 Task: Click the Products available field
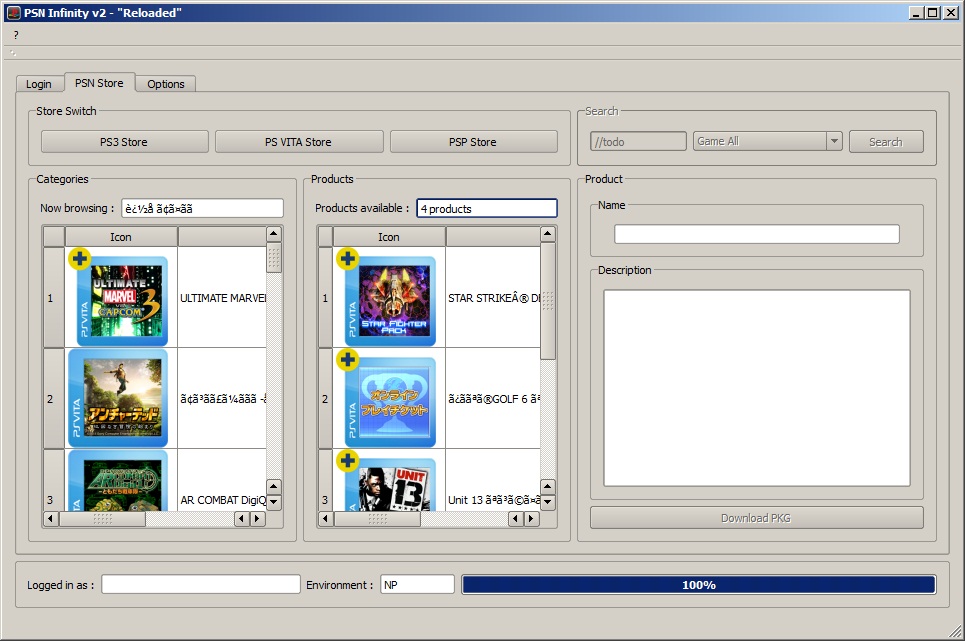487,209
